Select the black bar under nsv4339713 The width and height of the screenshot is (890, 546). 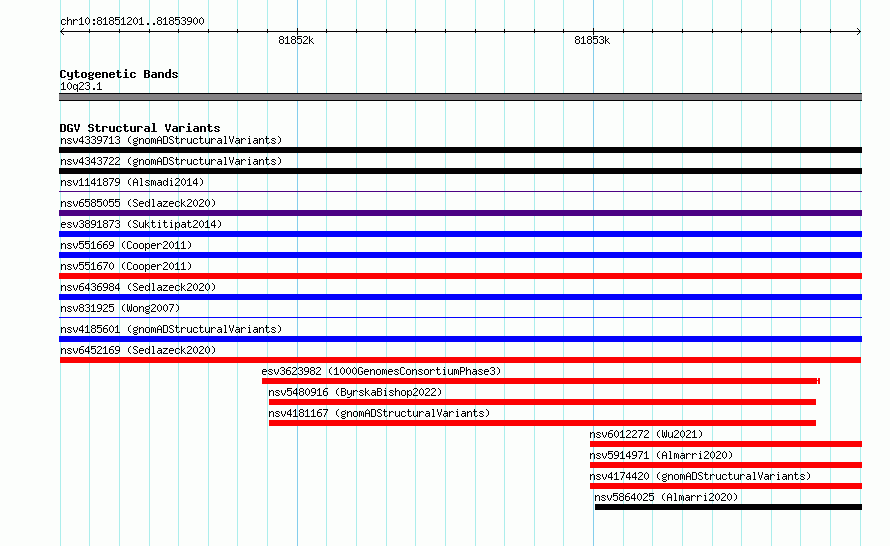tap(460, 150)
